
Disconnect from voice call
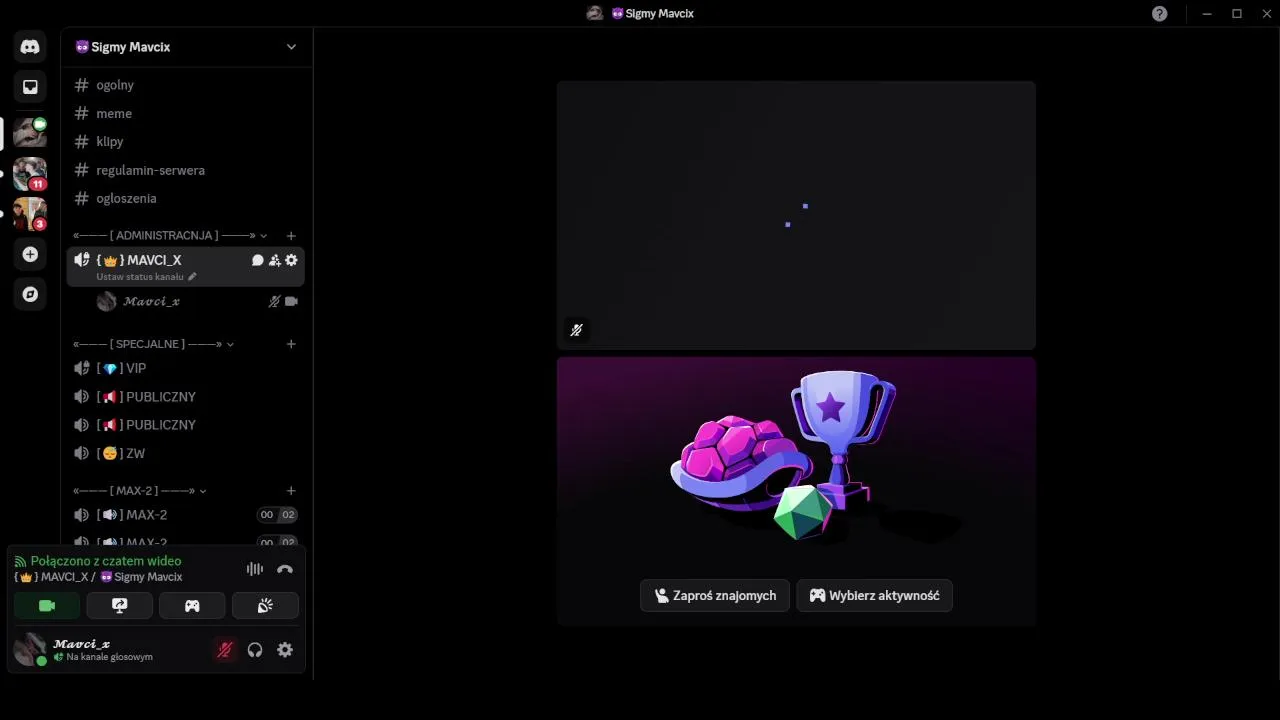pyautogui.click(x=285, y=569)
